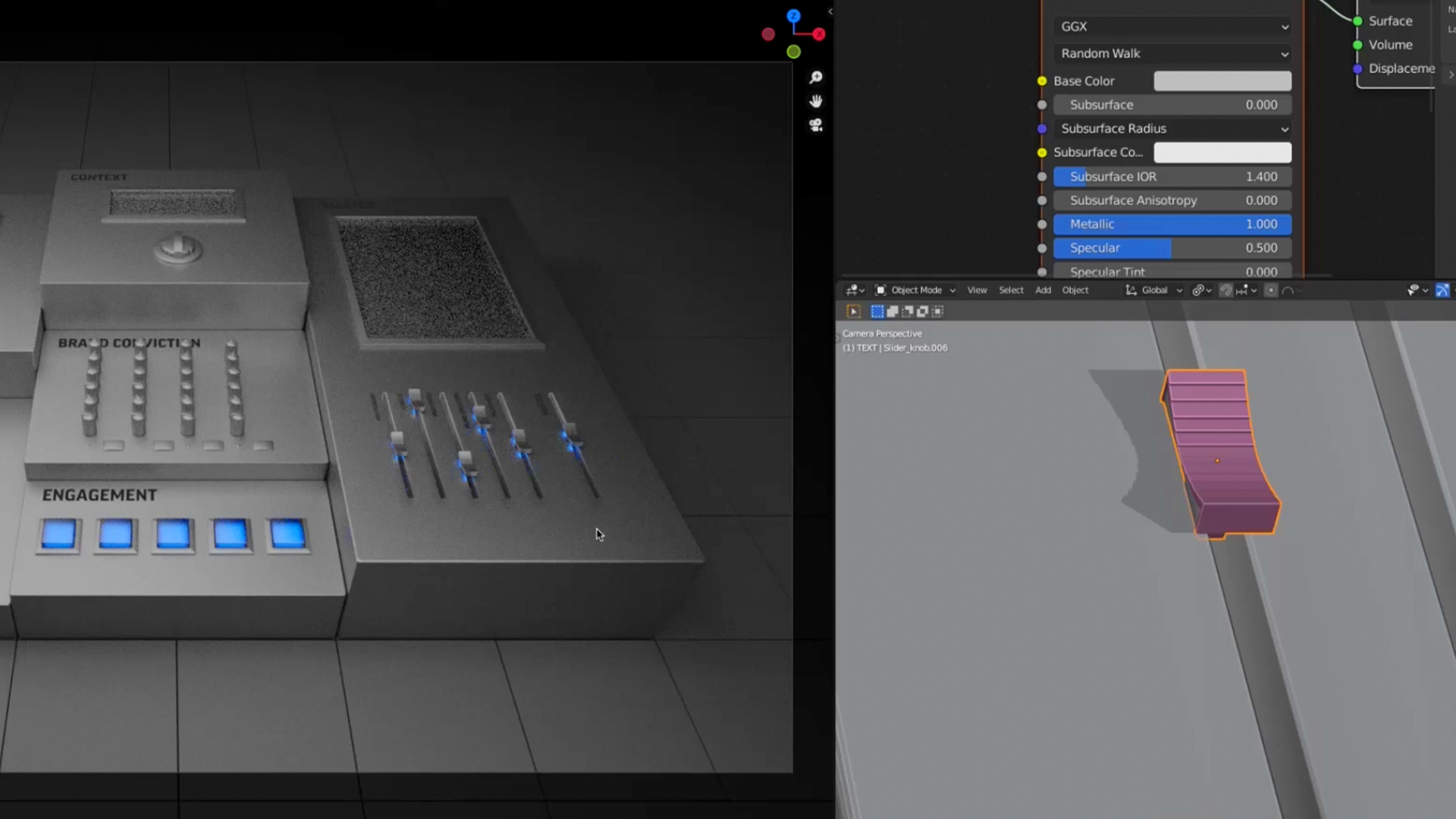The height and width of the screenshot is (819, 1456).
Task: Open the Object menu
Action: tap(1075, 290)
